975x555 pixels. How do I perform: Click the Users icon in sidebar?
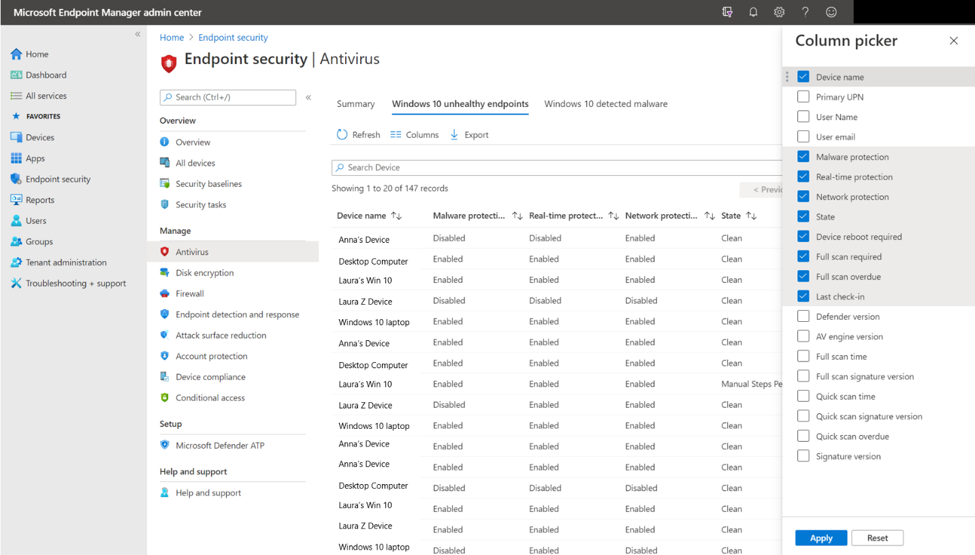click(x=16, y=221)
